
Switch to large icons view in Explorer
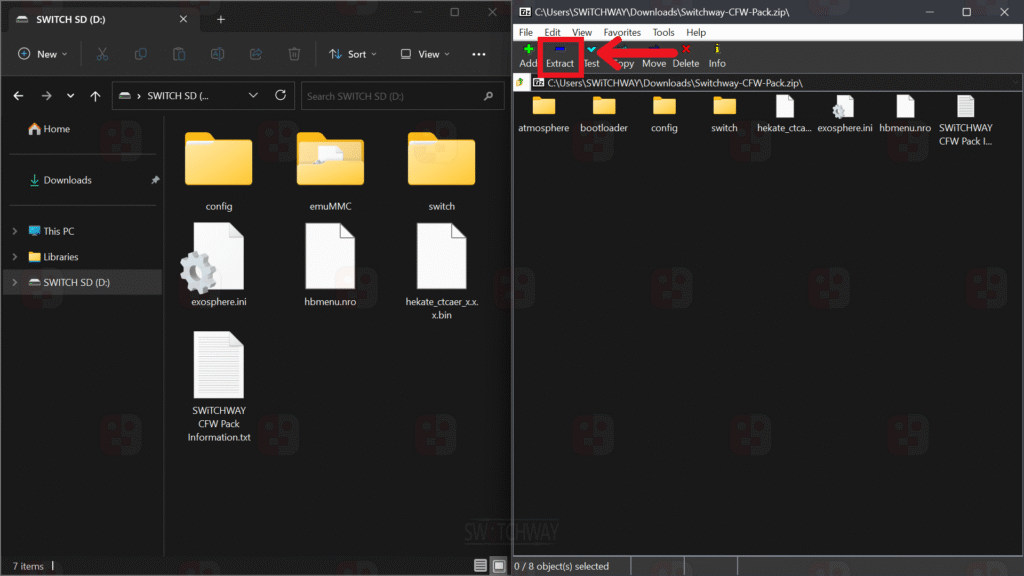pyautogui.click(x=499, y=566)
